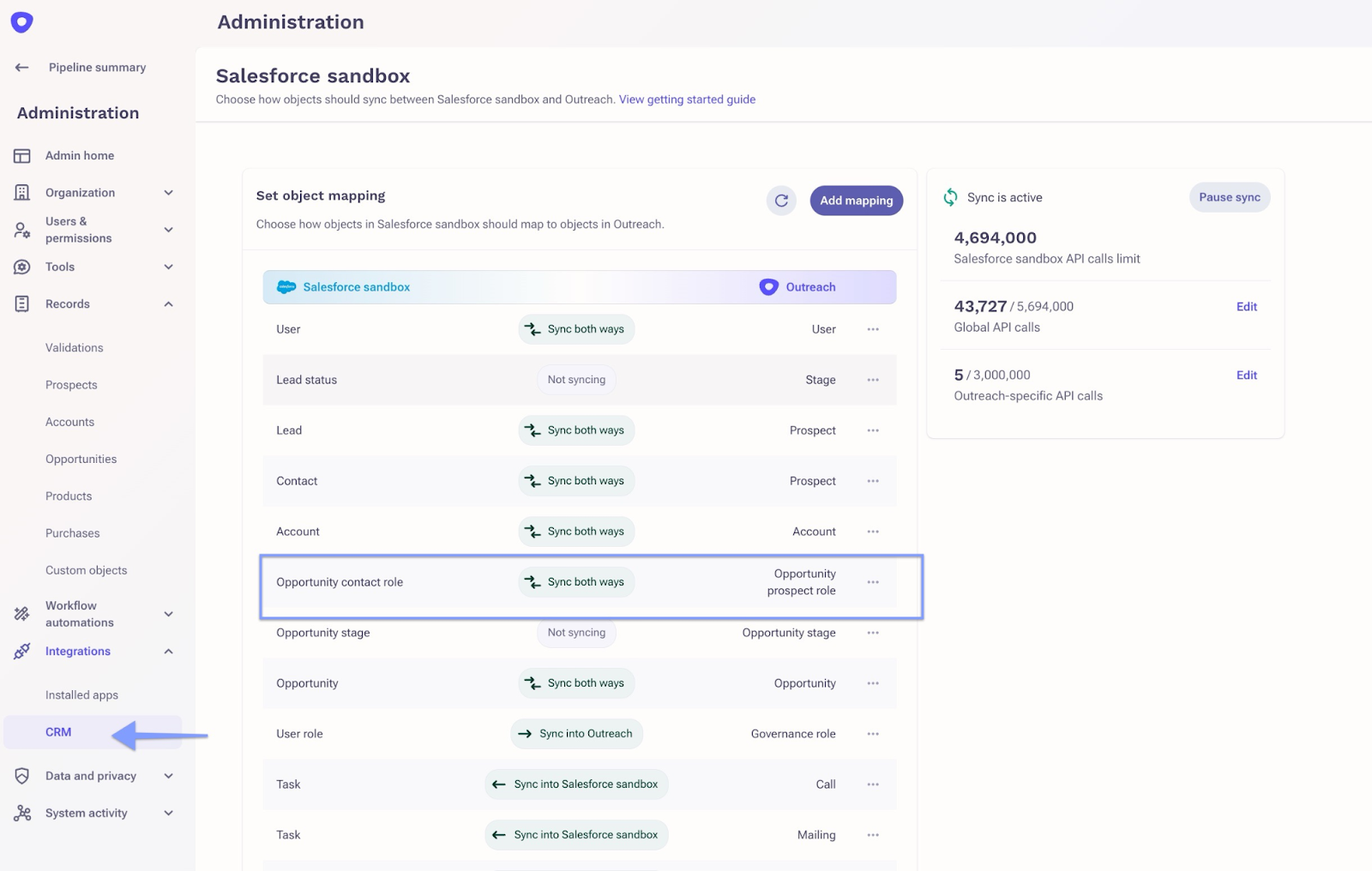
Task: Click the Records icon in the sidebar
Action: 22,304
